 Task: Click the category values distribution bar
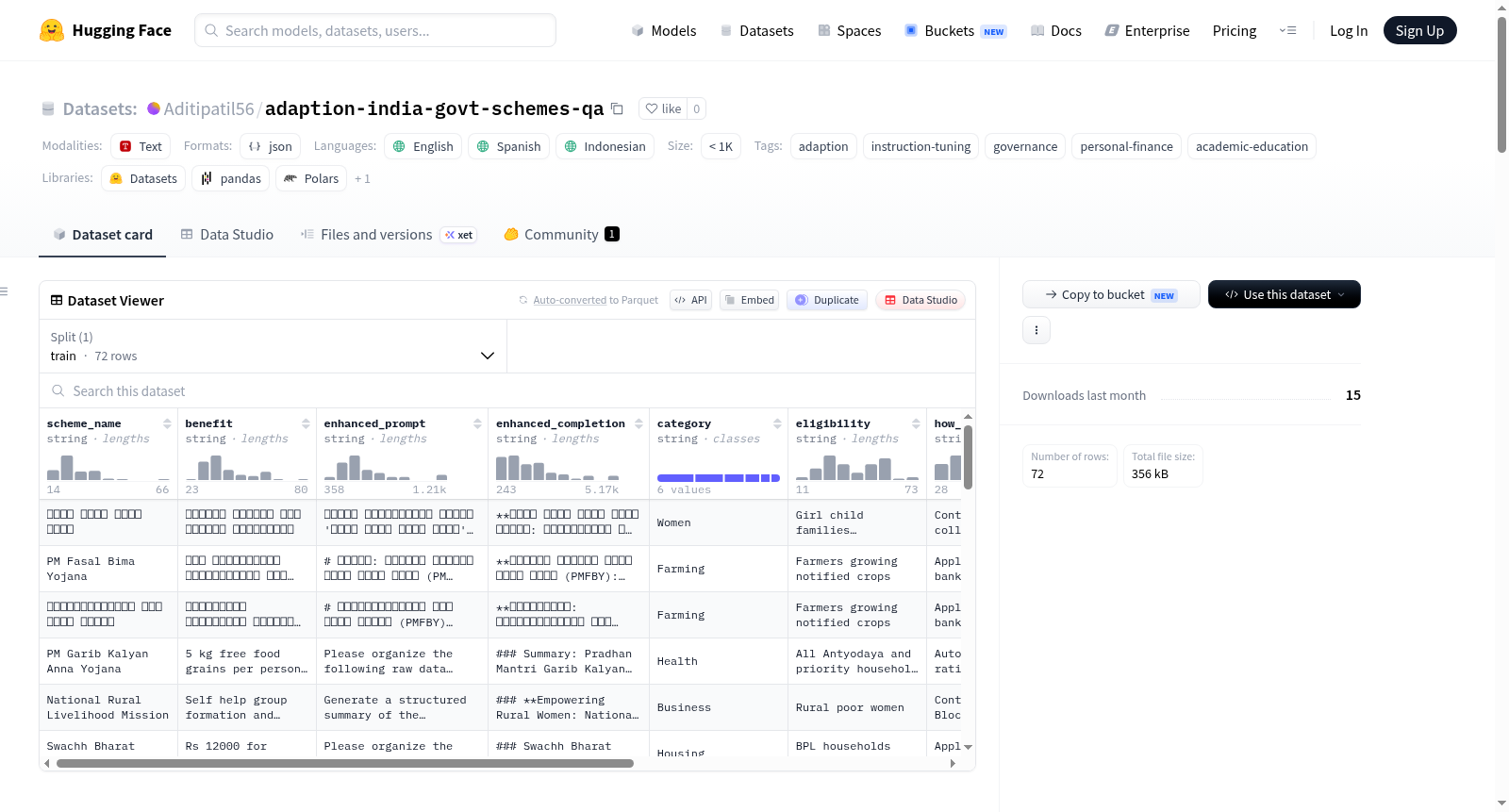pos(718,478)
